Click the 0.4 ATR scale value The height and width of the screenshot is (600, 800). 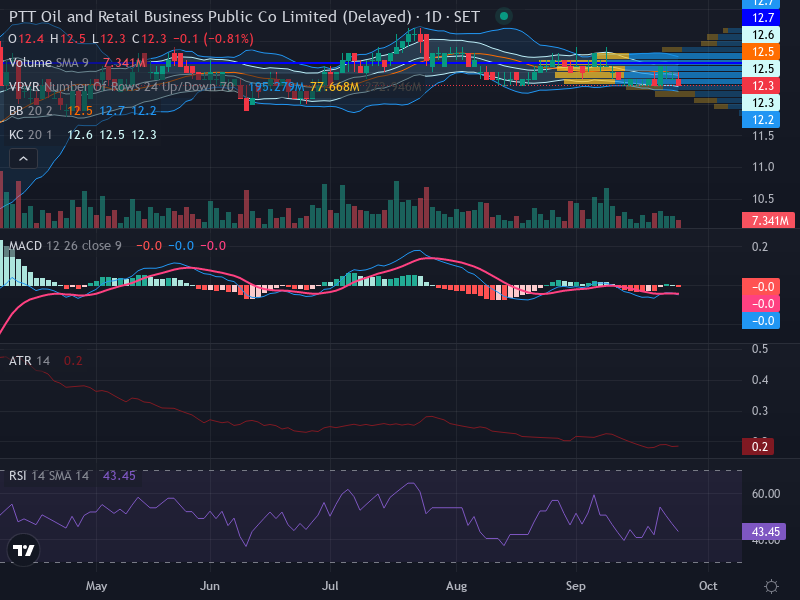(x=760, y=380)
